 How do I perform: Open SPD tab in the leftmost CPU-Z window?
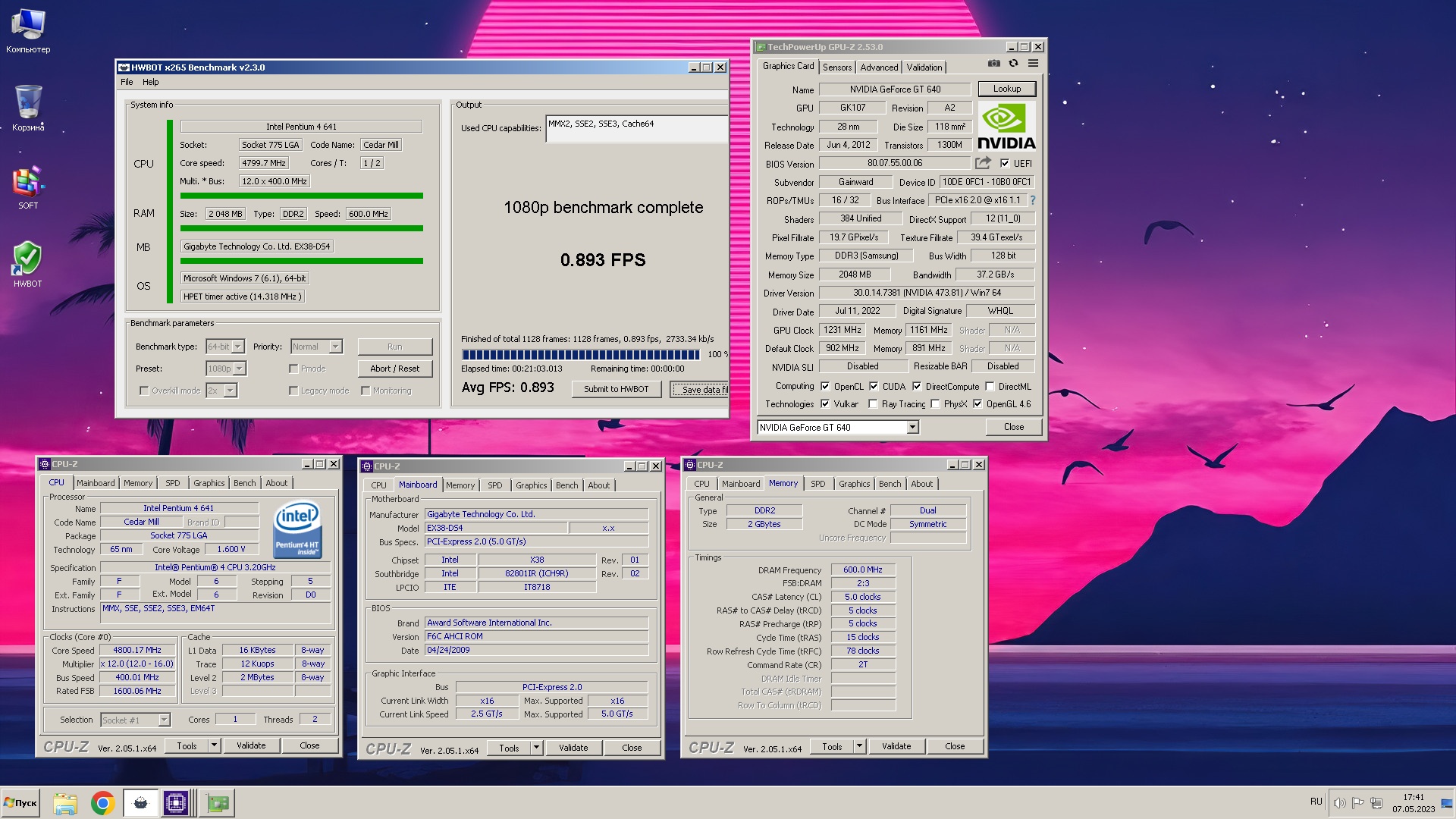click(173, 483)
